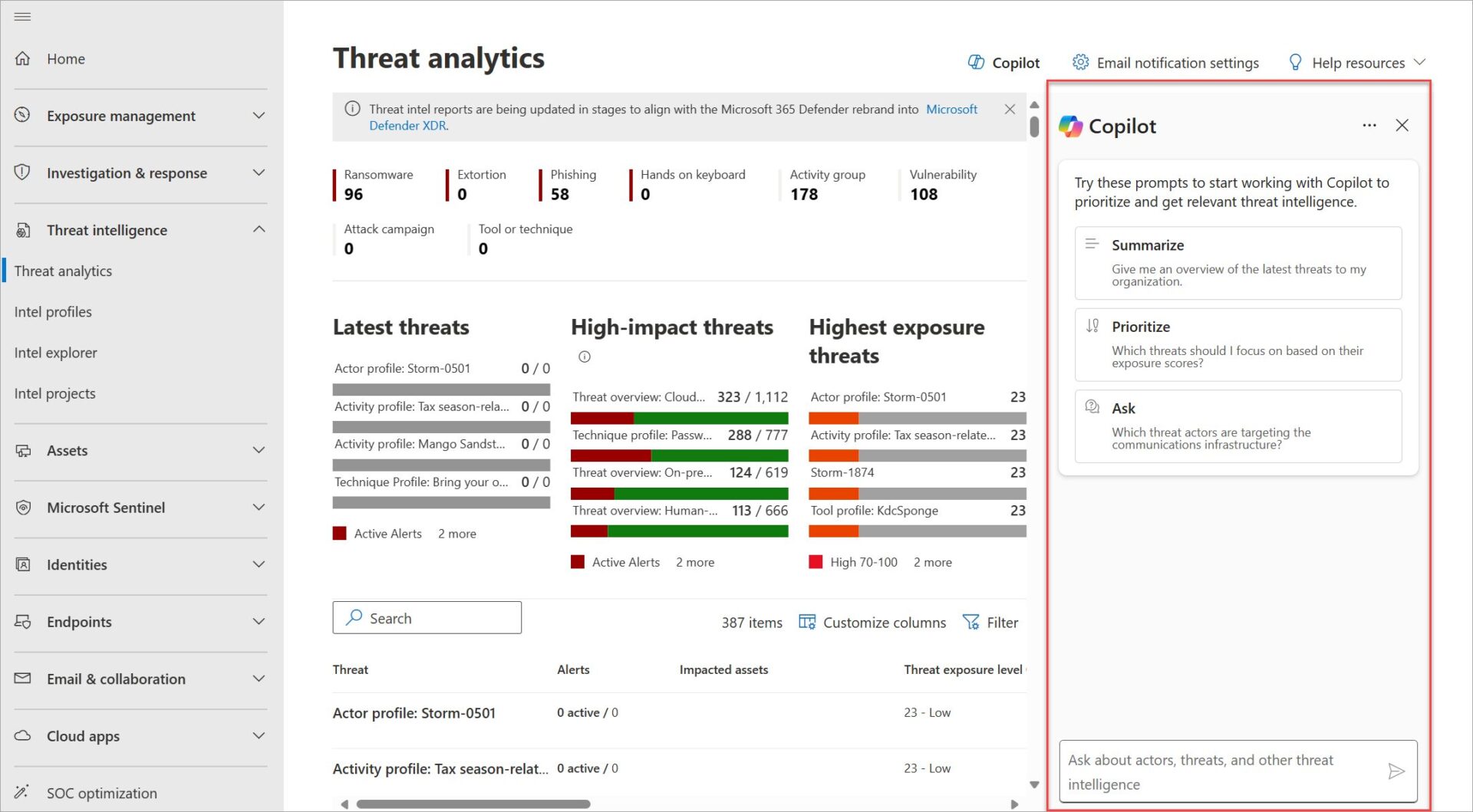Collapse the Investigation & response section
This screenshot has height=812, width=1473.
(259, 173)
